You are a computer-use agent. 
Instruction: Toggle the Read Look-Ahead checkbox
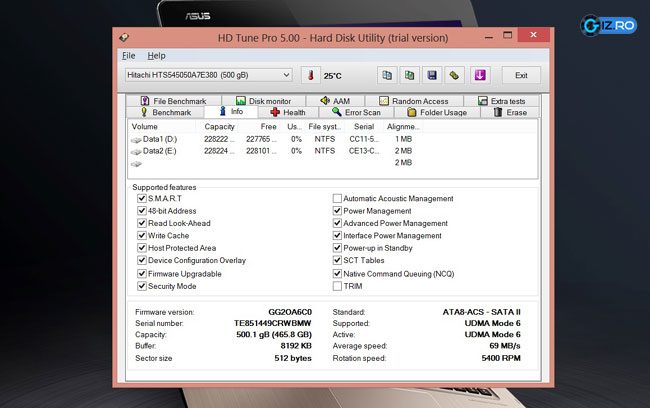142,223
